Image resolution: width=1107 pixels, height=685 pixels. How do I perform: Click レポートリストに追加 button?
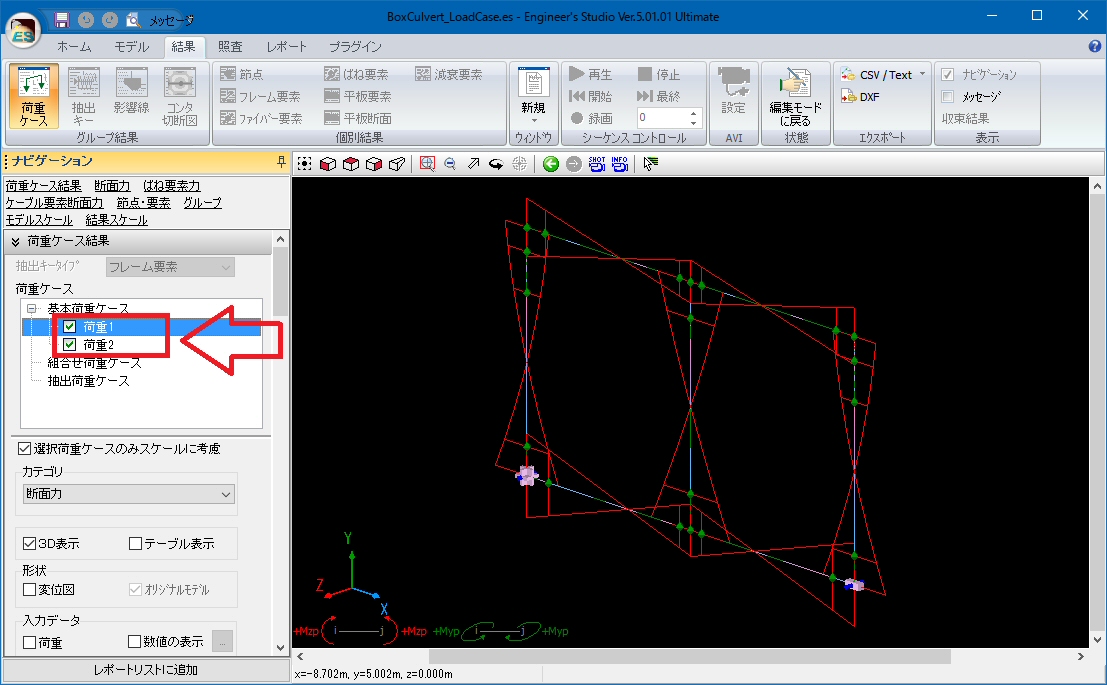145,670
